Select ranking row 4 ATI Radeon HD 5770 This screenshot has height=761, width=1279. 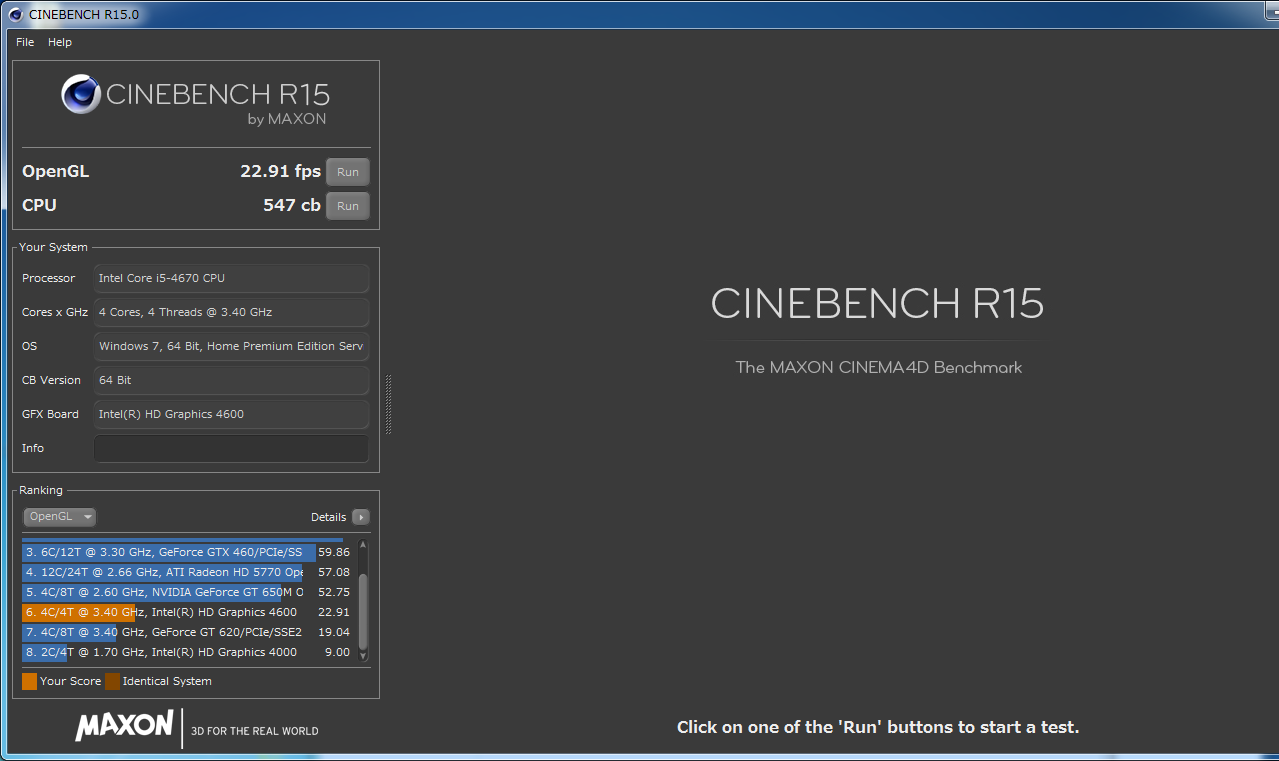pos(187,572)
